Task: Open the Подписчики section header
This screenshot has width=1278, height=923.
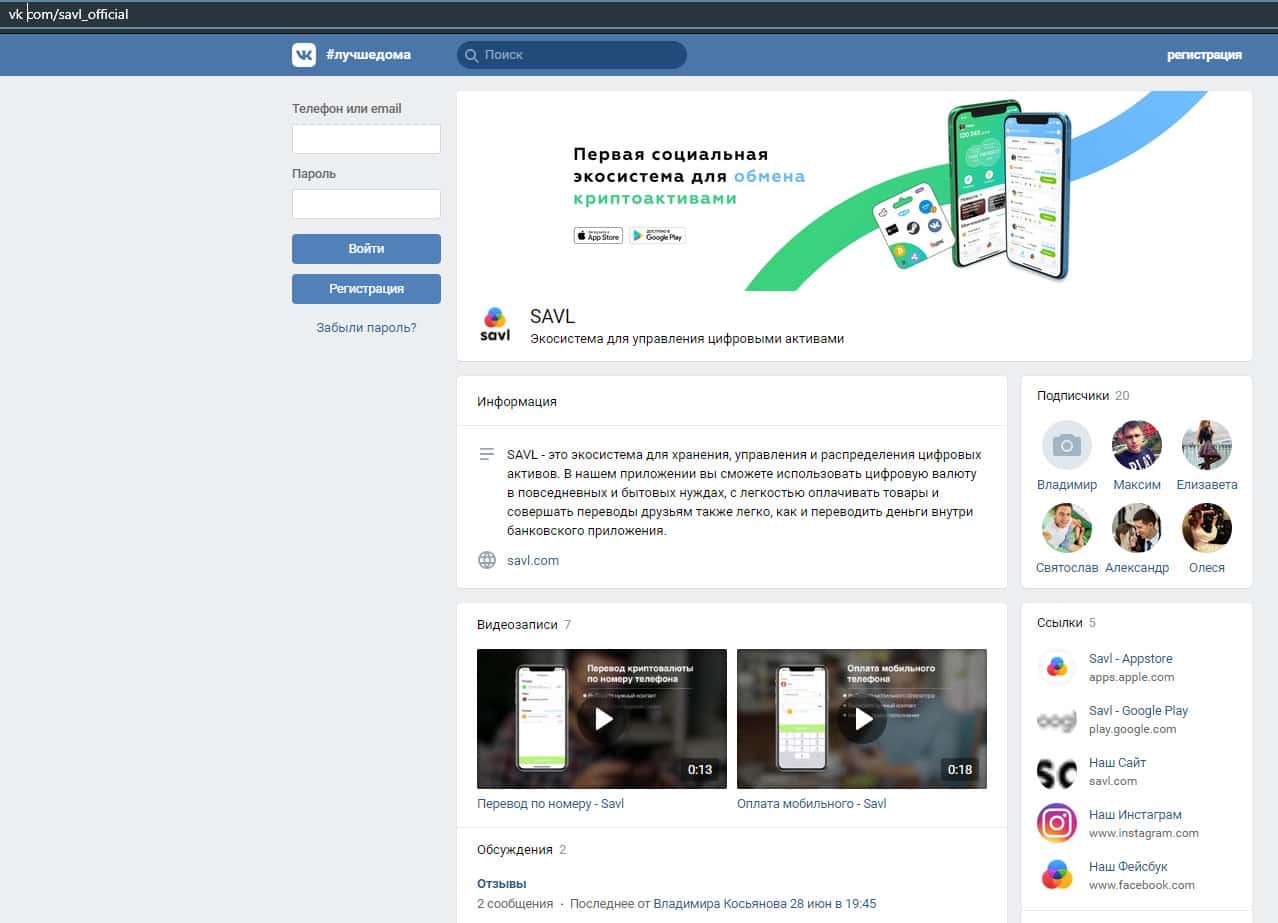Action: 1083,396
